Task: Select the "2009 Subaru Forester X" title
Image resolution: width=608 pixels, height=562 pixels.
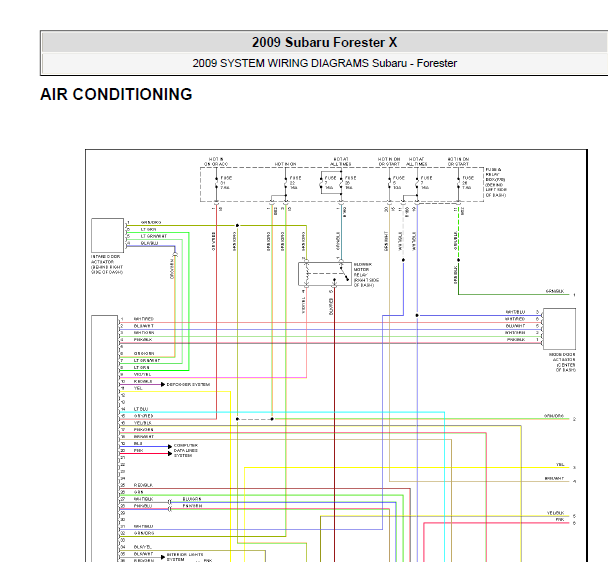Action: (325, 42)
